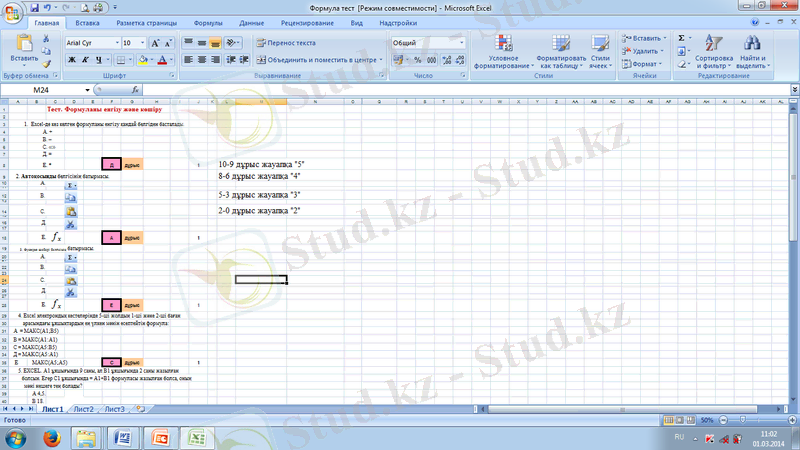
Task: Open the number format dropdown (Общий)
Action: coord(461,44)
